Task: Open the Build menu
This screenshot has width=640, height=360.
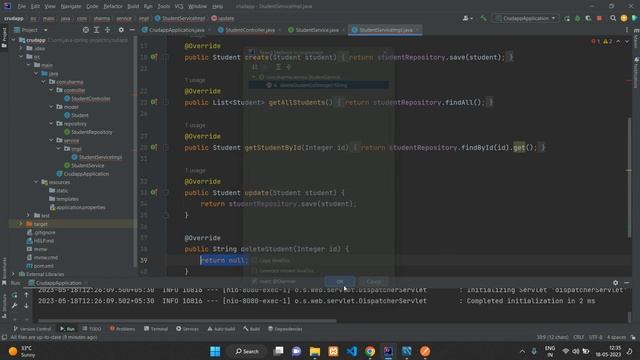Action: [x=133, y=6]
